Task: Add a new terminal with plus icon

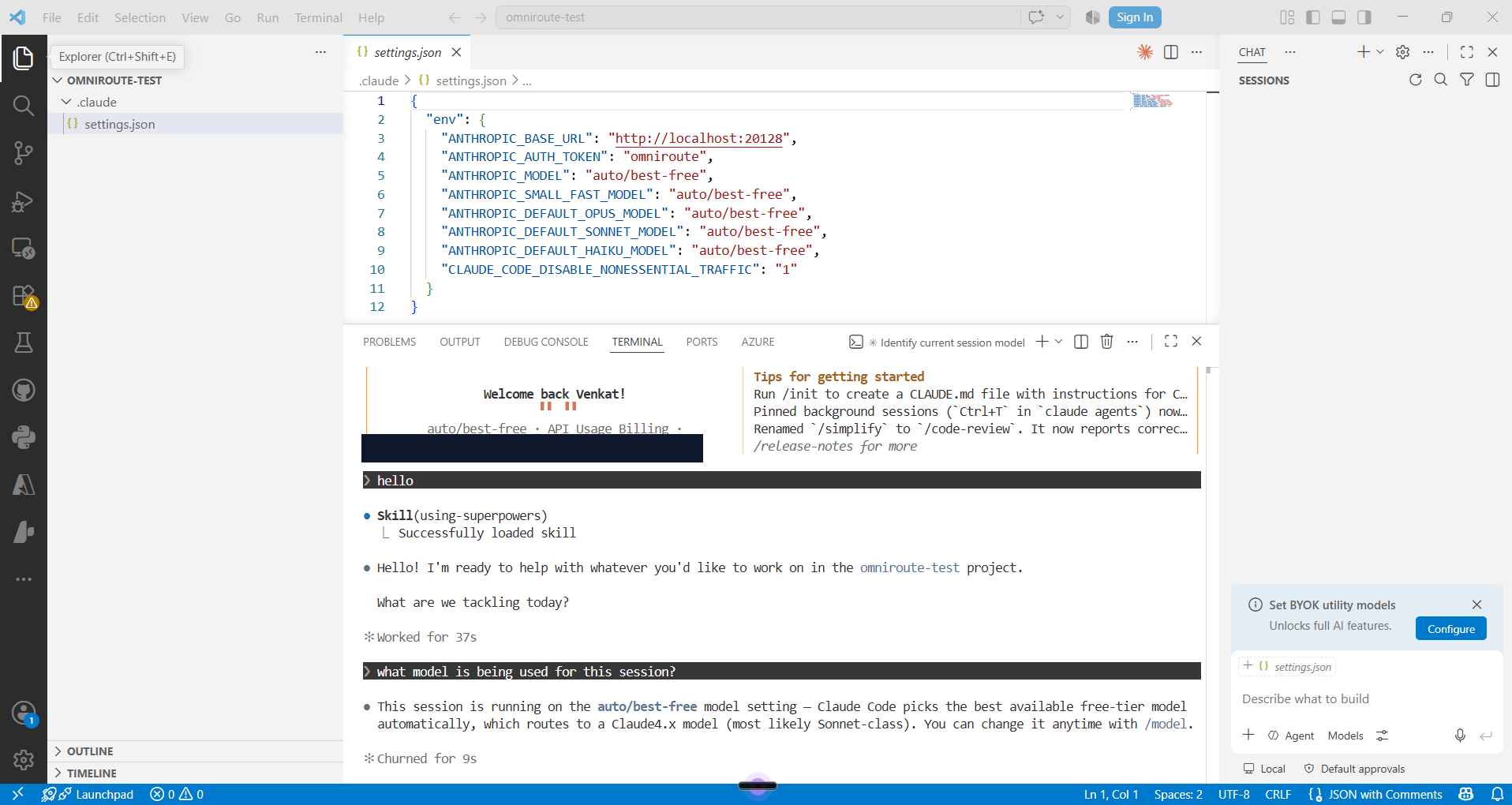Action: (x=1042, y=341)
